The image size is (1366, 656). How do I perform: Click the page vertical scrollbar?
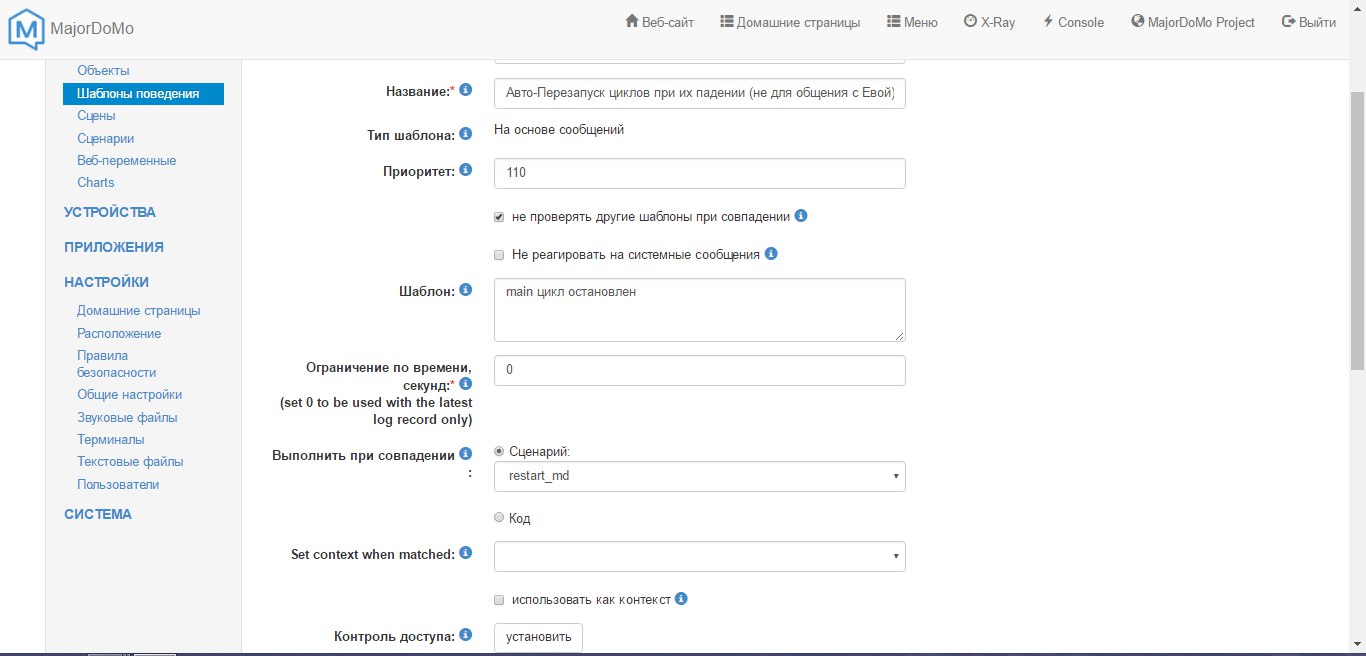pyautogui.click(x=1357, y=300)
